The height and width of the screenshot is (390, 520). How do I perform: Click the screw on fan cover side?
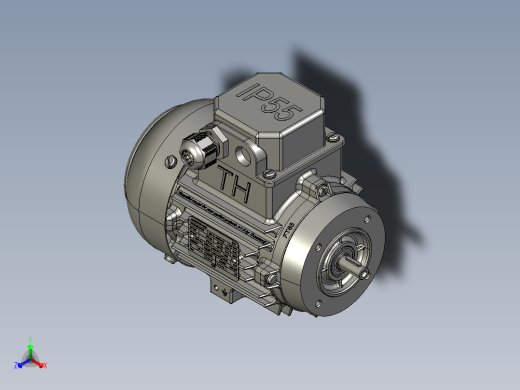(170, 162)
